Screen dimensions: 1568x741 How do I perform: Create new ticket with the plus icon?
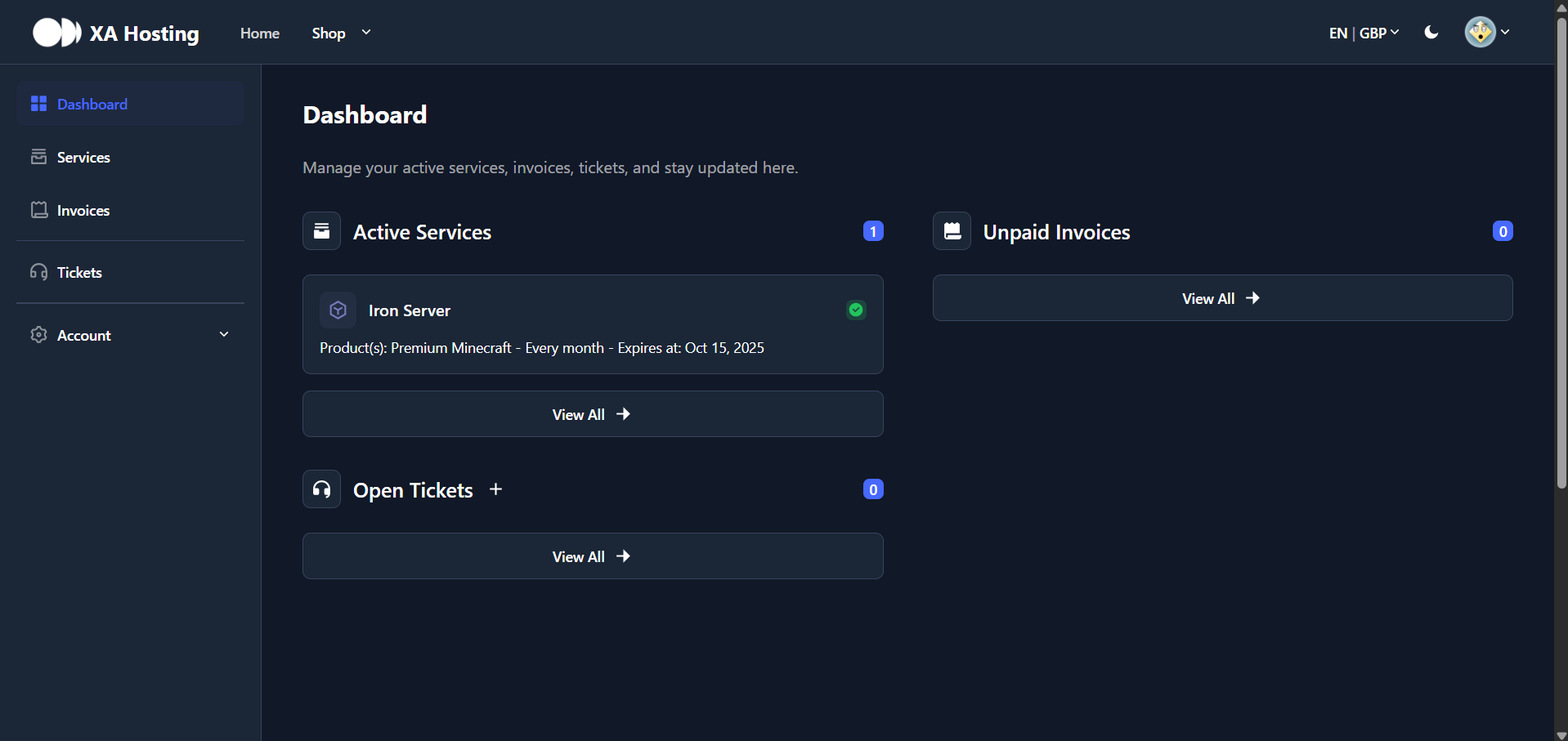click(495, 489)
